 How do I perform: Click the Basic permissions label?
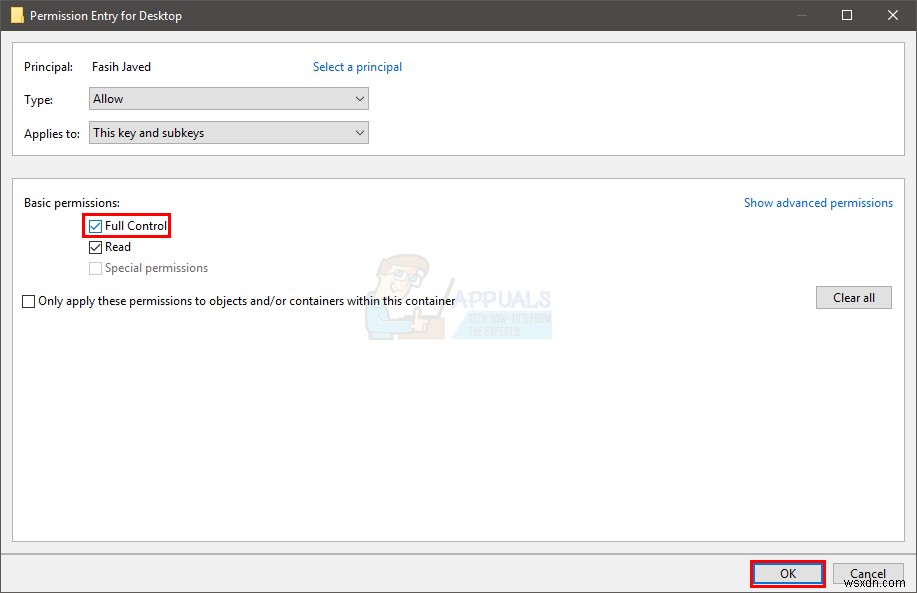tap(72, 203)
